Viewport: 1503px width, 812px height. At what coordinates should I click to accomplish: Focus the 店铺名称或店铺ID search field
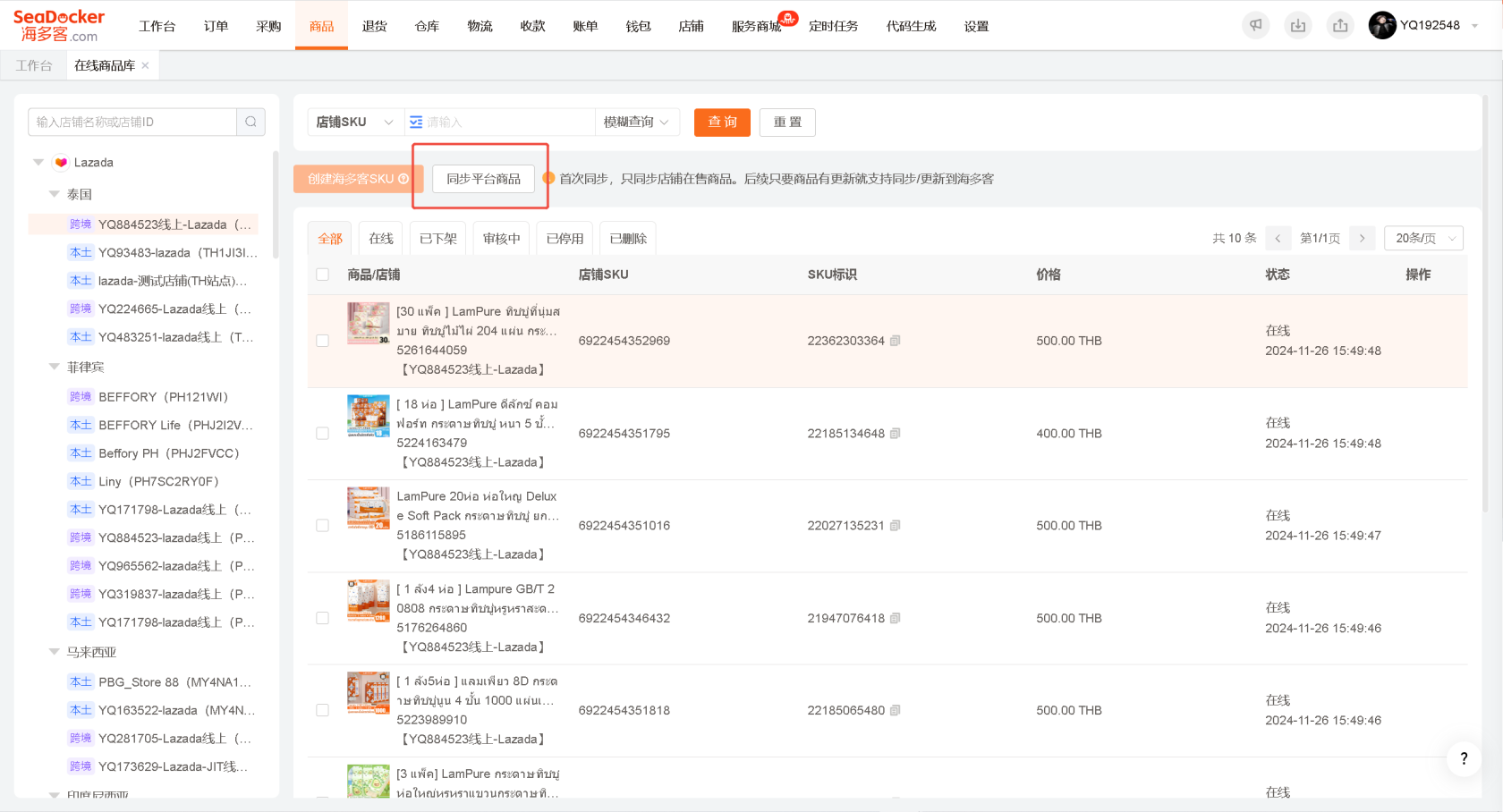pyautogui.click(x=132, y=122)
